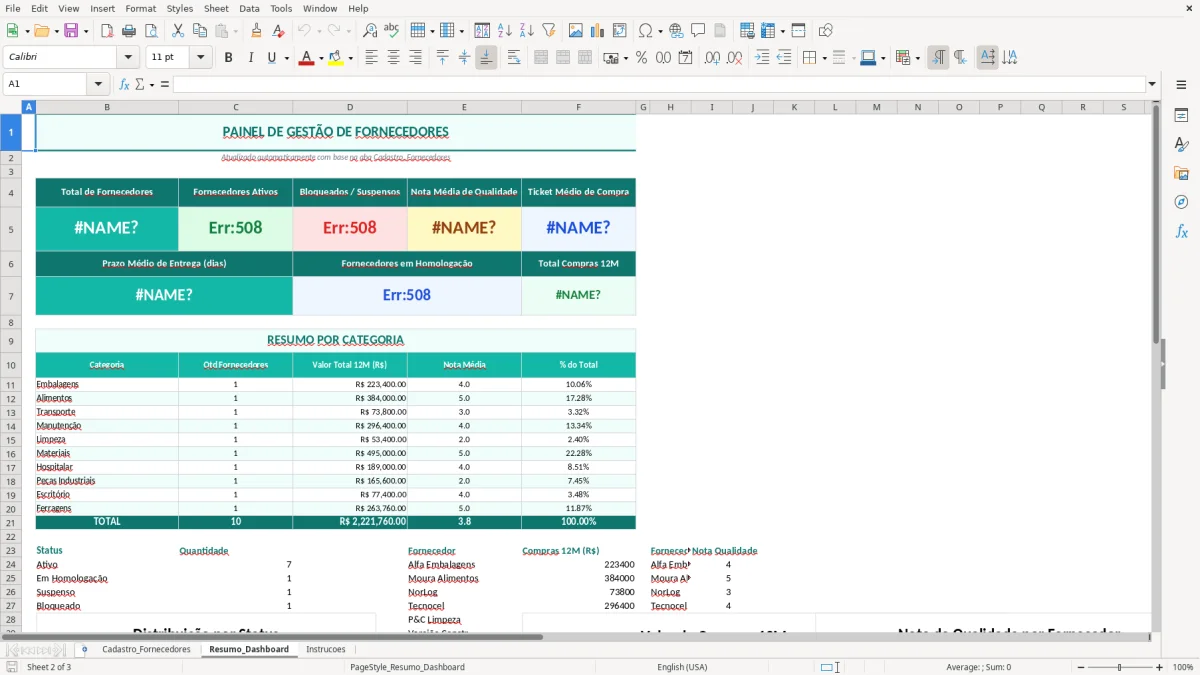Viewport: 1200px width, 675px height.
Task: Sort ascending A to Z icon
Action: click(505, 31)
